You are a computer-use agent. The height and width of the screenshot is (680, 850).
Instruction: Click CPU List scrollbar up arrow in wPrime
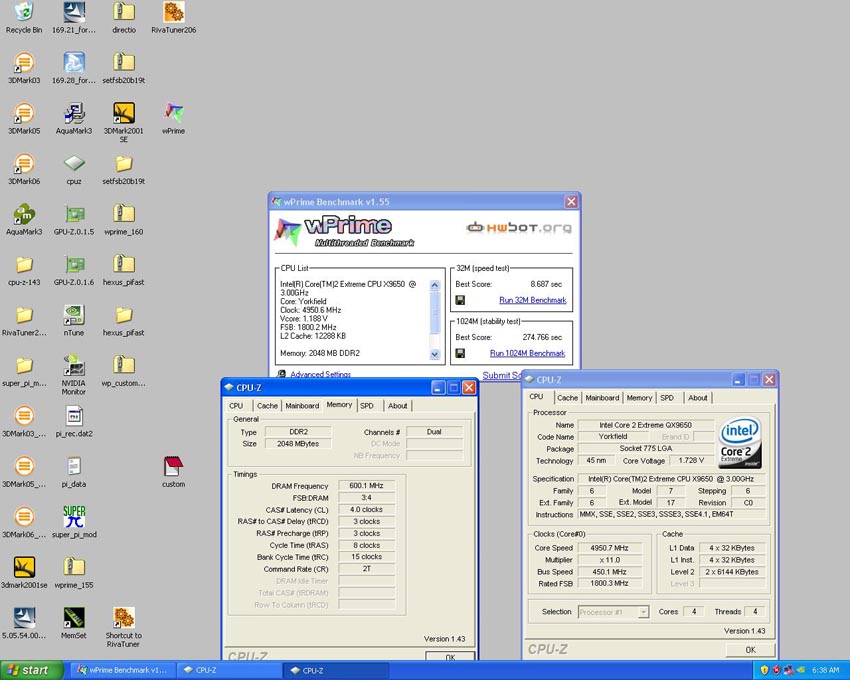click(435, 285)
